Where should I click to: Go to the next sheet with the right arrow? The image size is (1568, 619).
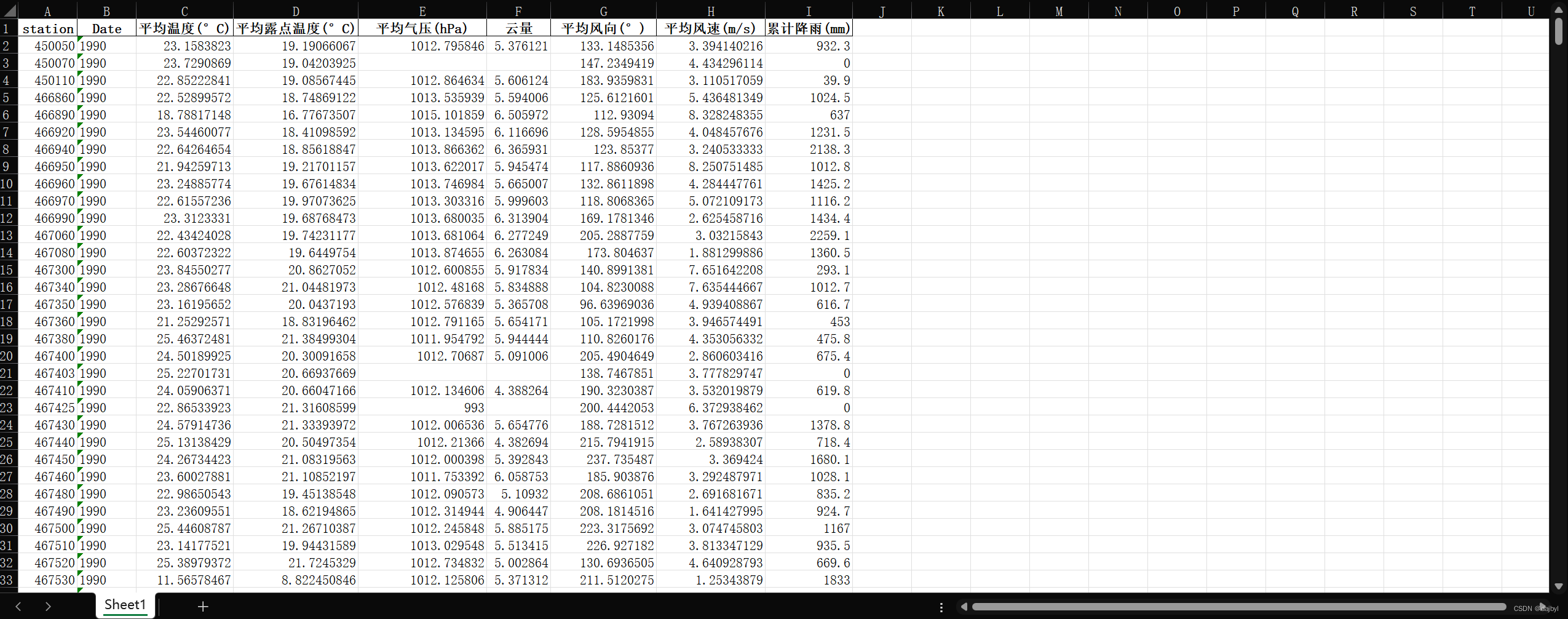pyautogui.click(x=48, y=607)
